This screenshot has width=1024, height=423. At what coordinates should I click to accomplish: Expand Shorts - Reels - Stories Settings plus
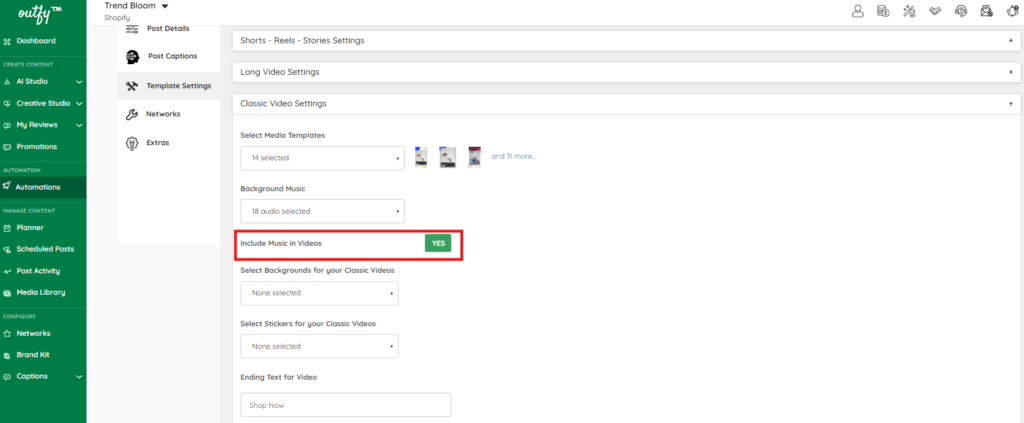(x=1010, y=40)
